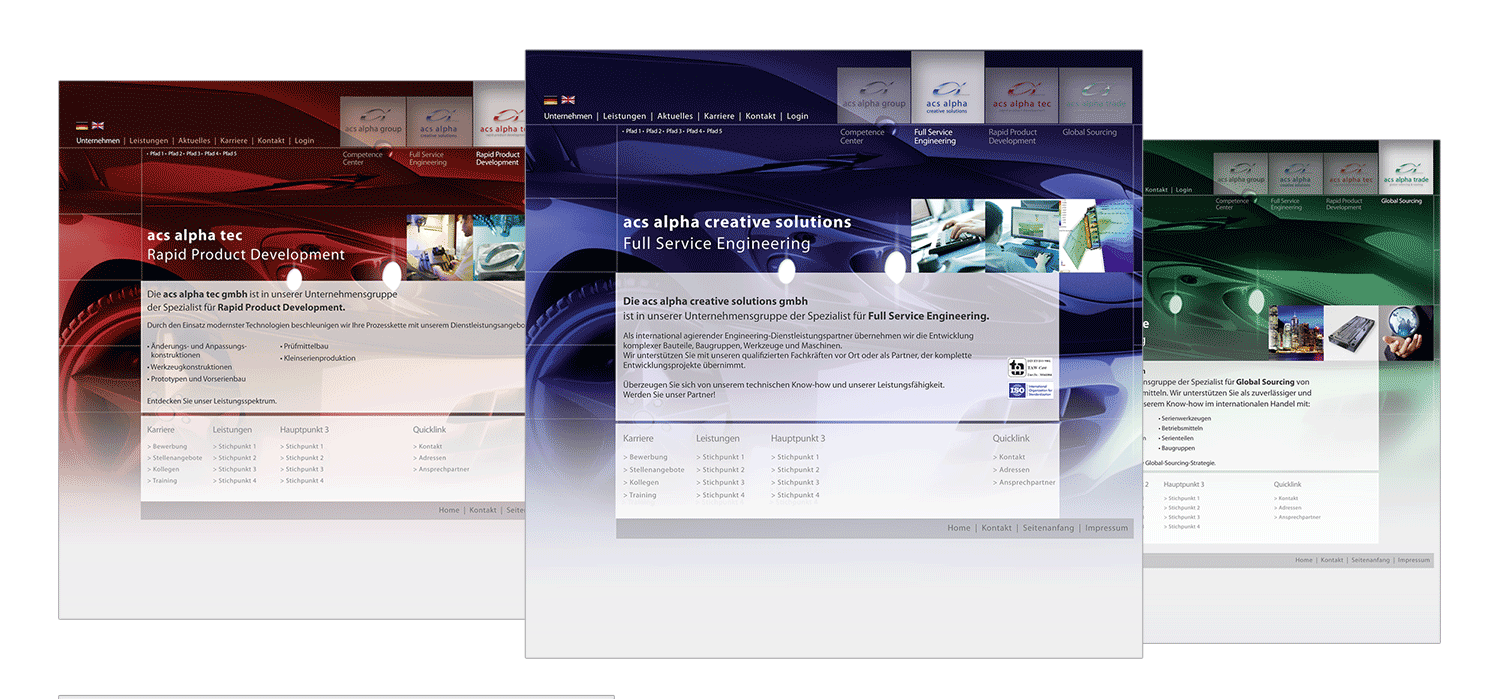
Task: Click the German flag in the blue window
Action: [x=550, y=100]
